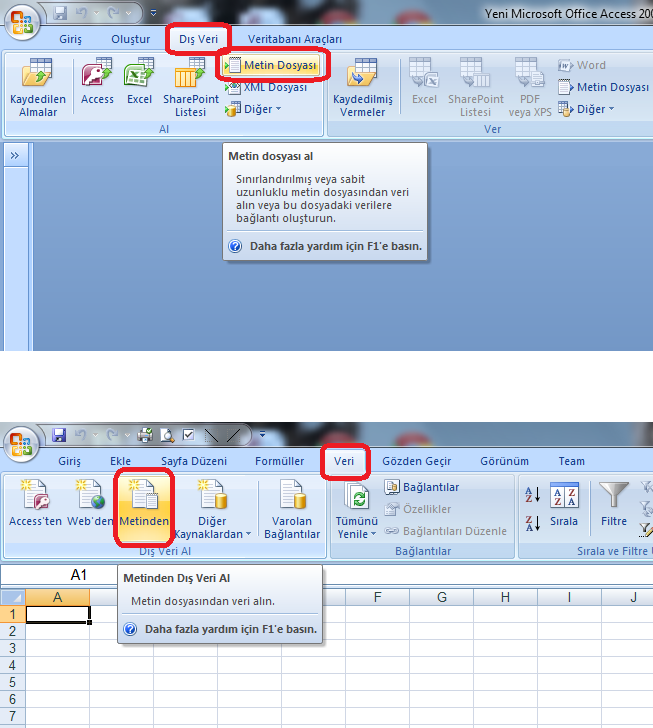Click the Excel import icon in Al group
The width and height of the screenshot is (653, 728).
(x=139, y=83)
